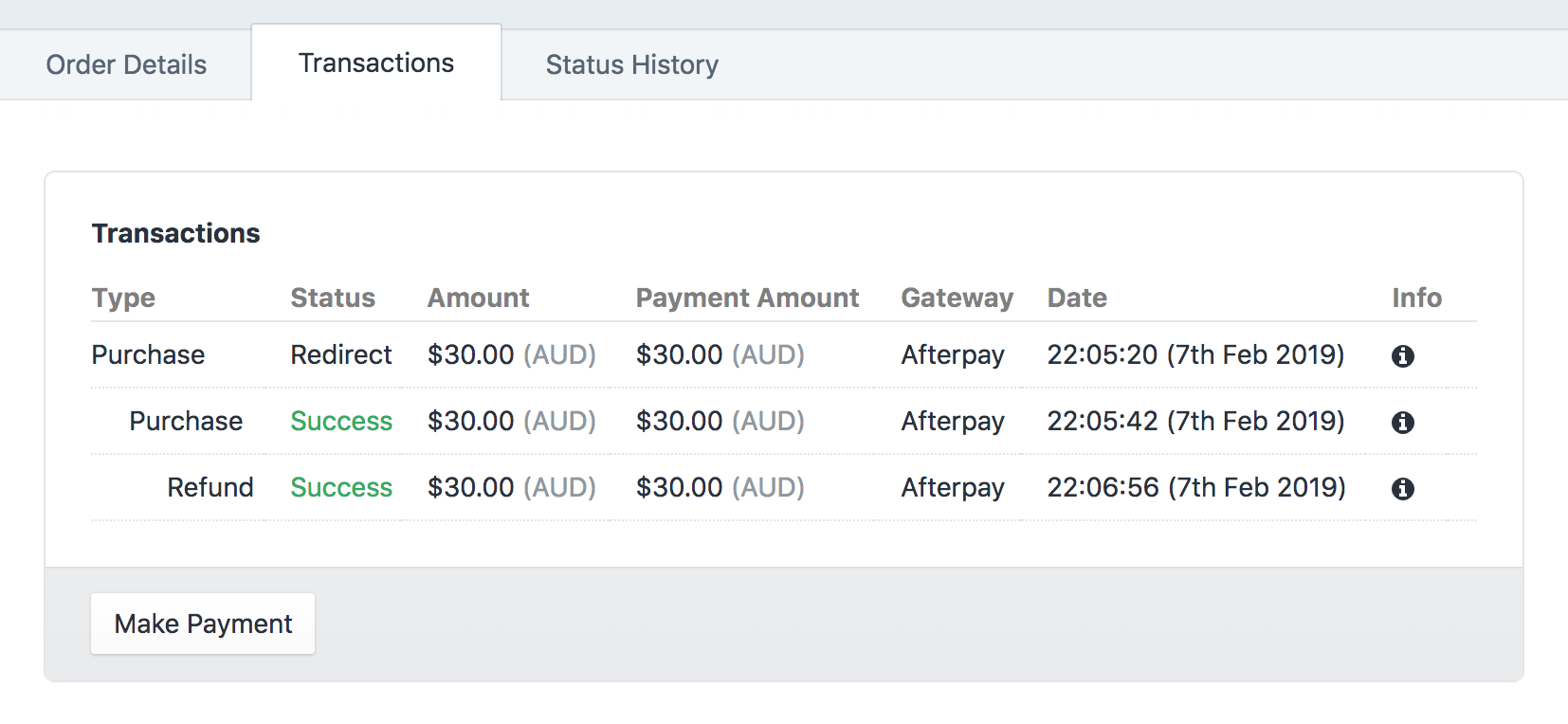The height and width of the screenshot is (724, 1568).
Task: Click Amount $30.00 (AUD) in Redirect row
Action: pyautogui.click(x=512, y=354)
